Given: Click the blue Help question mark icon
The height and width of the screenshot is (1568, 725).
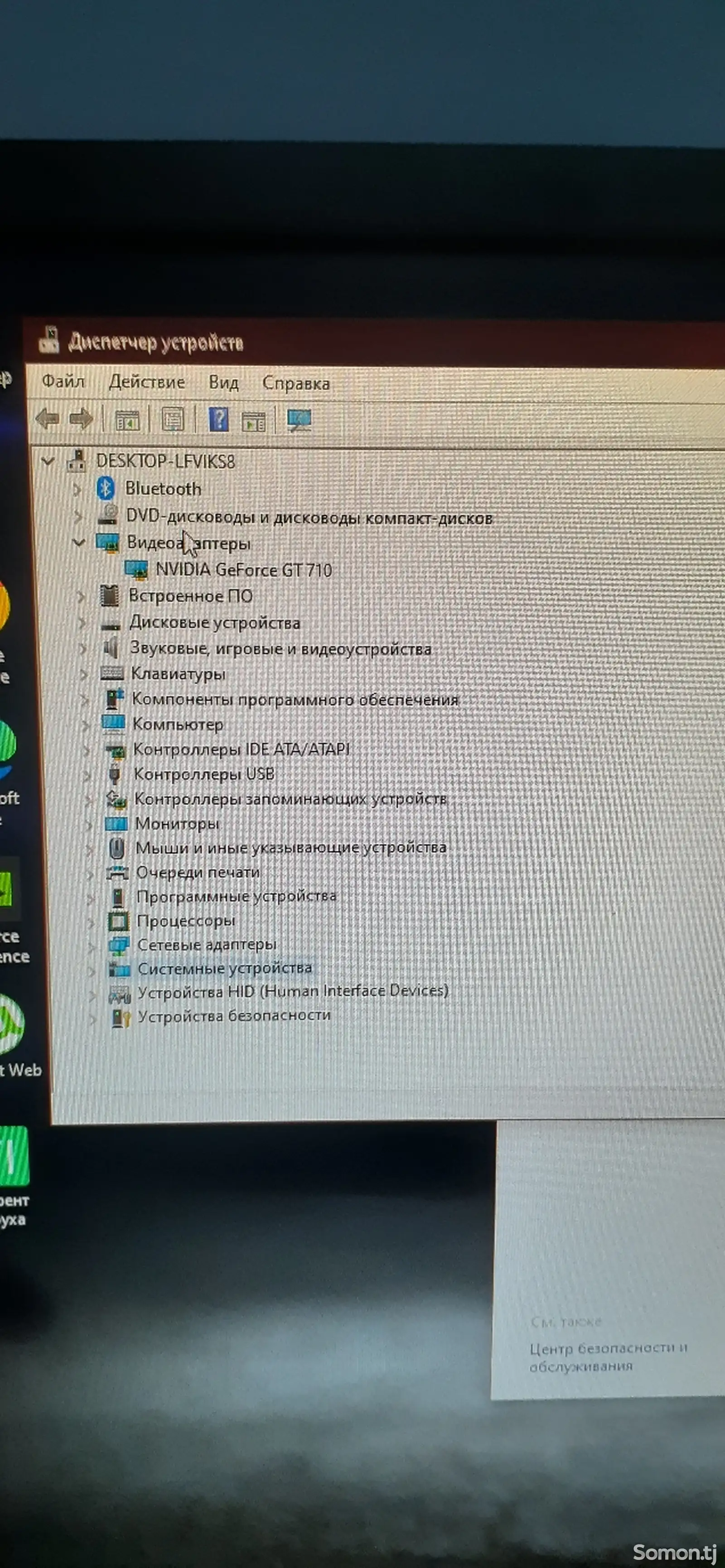Looking at the screenshot, I should [x=218, y=419].
